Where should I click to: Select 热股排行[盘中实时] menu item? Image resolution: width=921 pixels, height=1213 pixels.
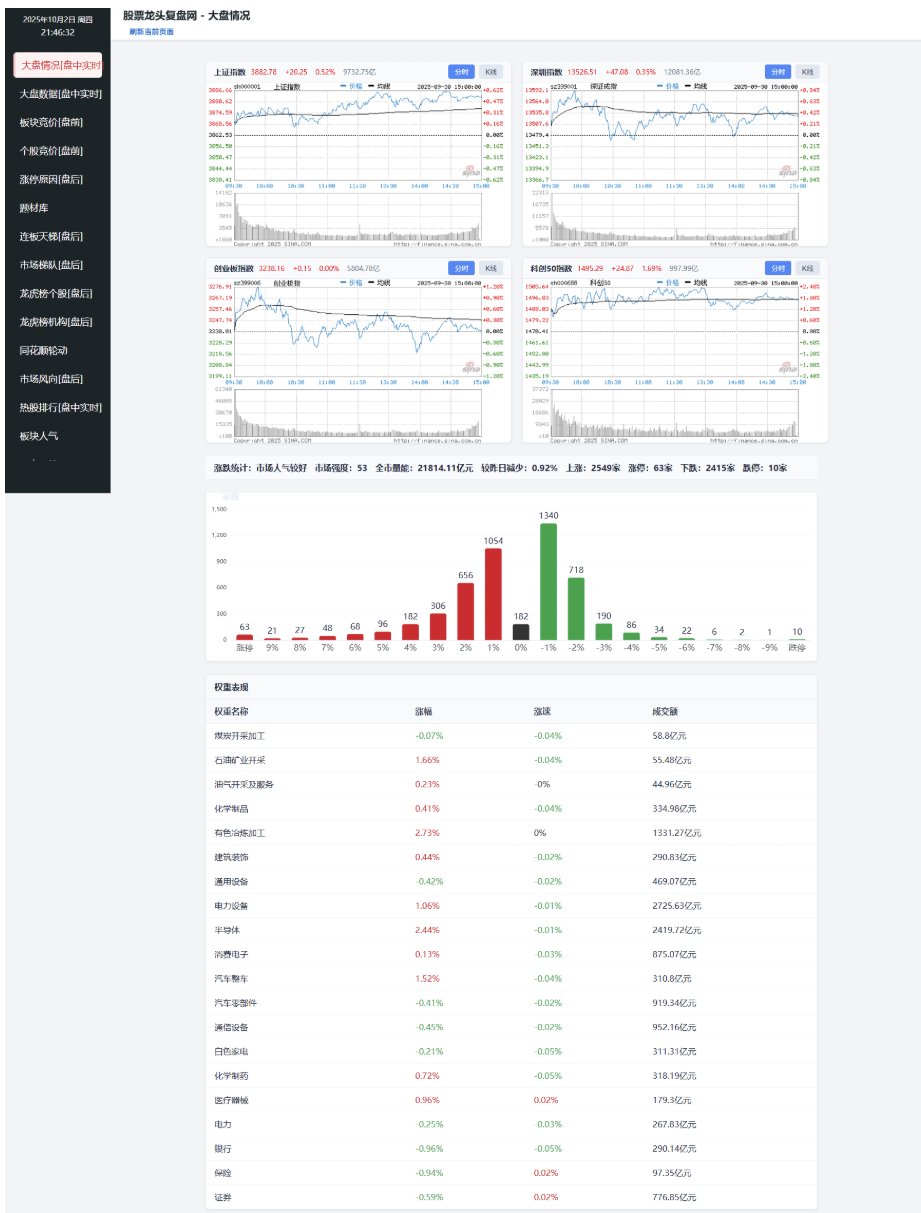(x=60, y=408)
